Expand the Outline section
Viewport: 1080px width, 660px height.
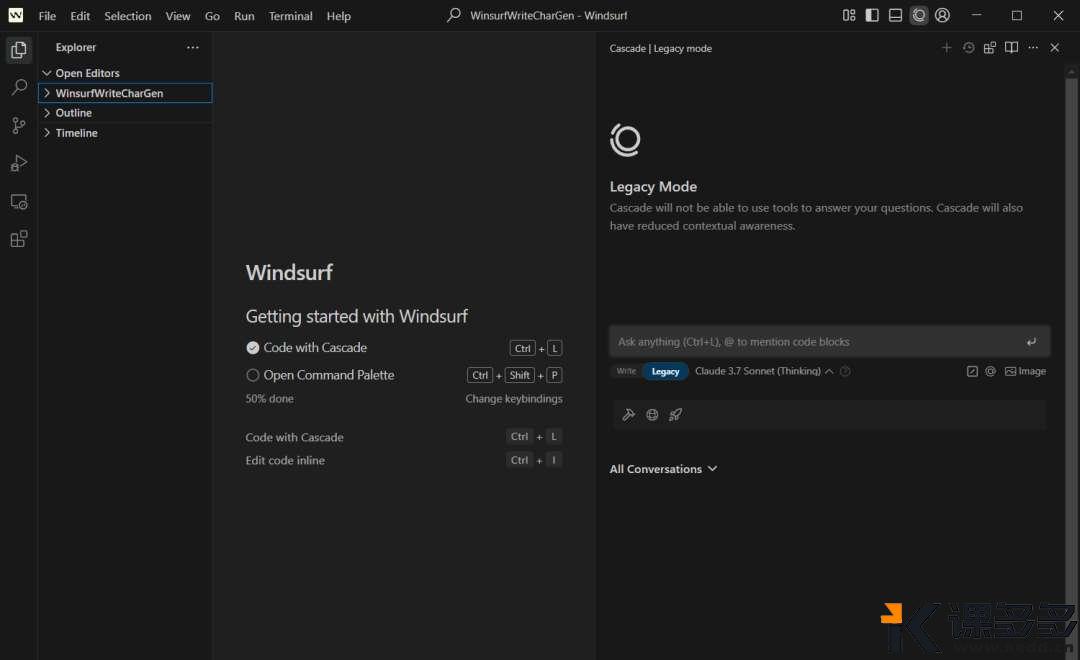coord(125,113)
